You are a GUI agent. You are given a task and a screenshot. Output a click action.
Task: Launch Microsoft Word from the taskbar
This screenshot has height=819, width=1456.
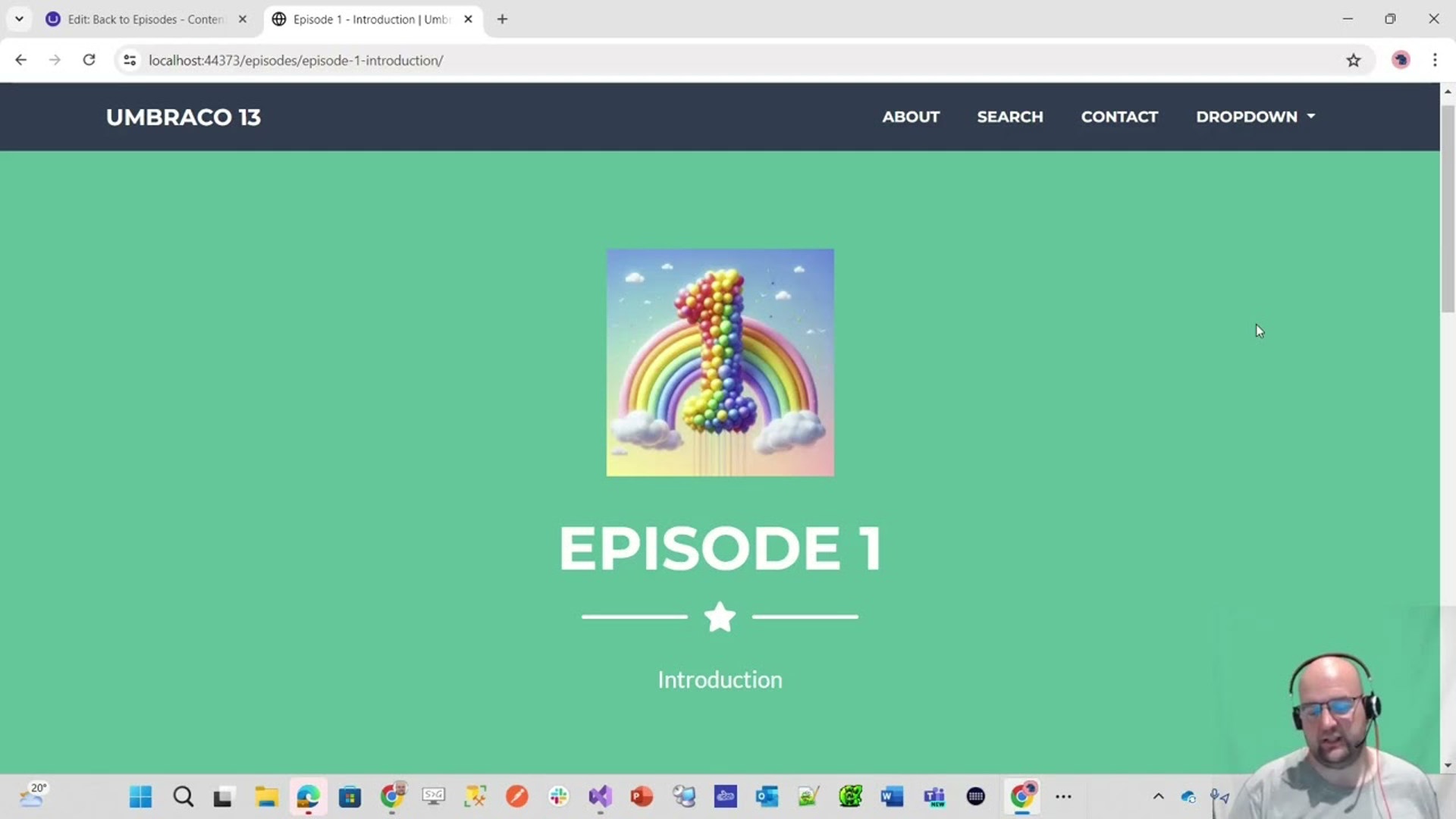(x=892, y=797)
